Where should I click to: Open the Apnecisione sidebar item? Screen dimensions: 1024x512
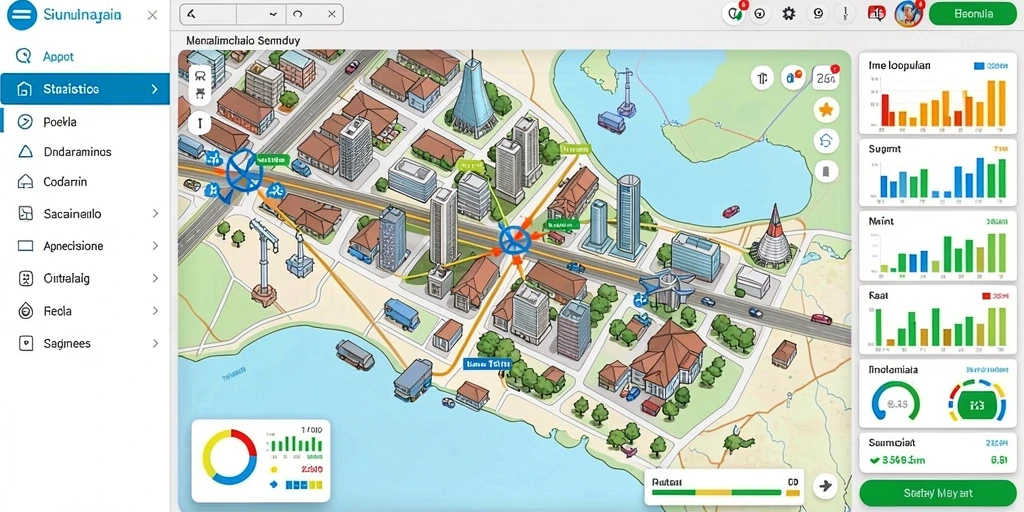(x=85, y=246)
